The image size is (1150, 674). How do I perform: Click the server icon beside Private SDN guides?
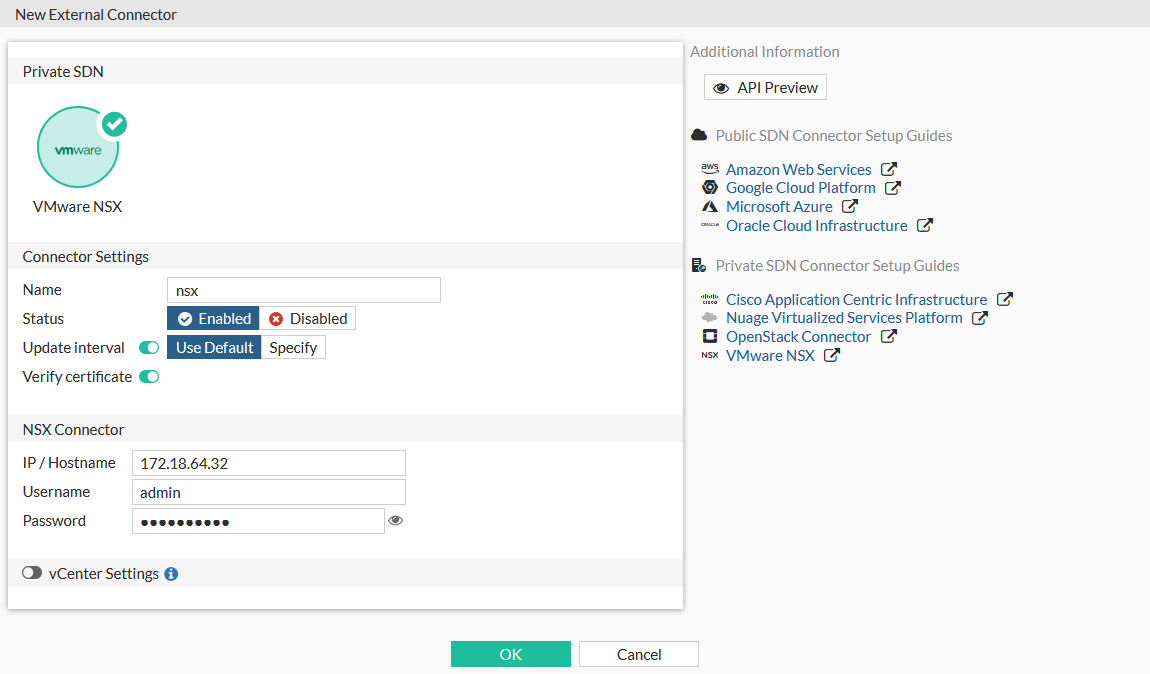click(x=699, y=265)
